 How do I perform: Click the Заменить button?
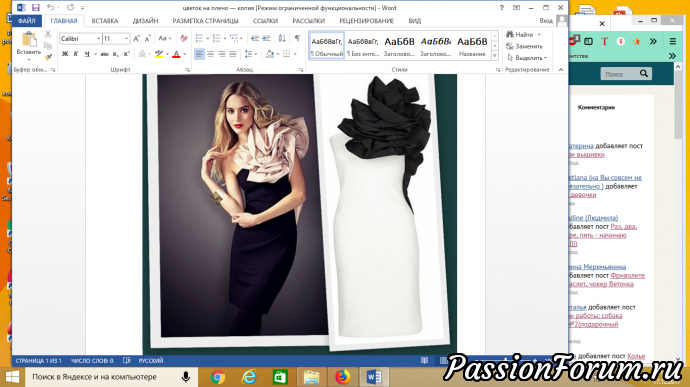coord(524,46)
